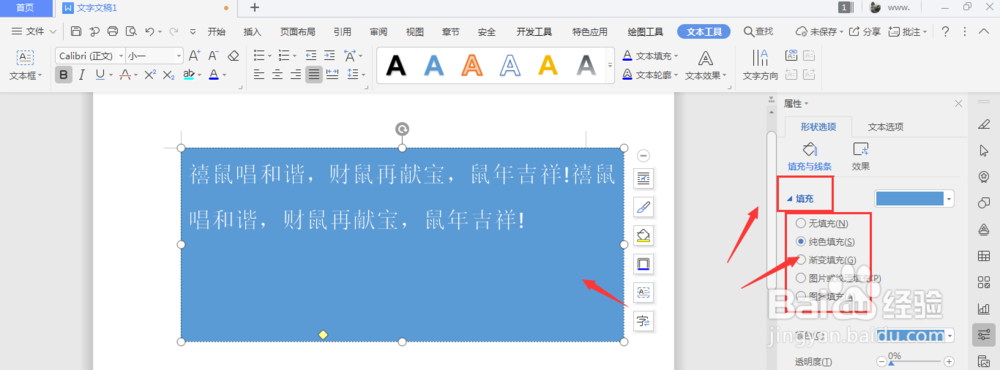Click floating shape fill bucket icon

(643, 235)
